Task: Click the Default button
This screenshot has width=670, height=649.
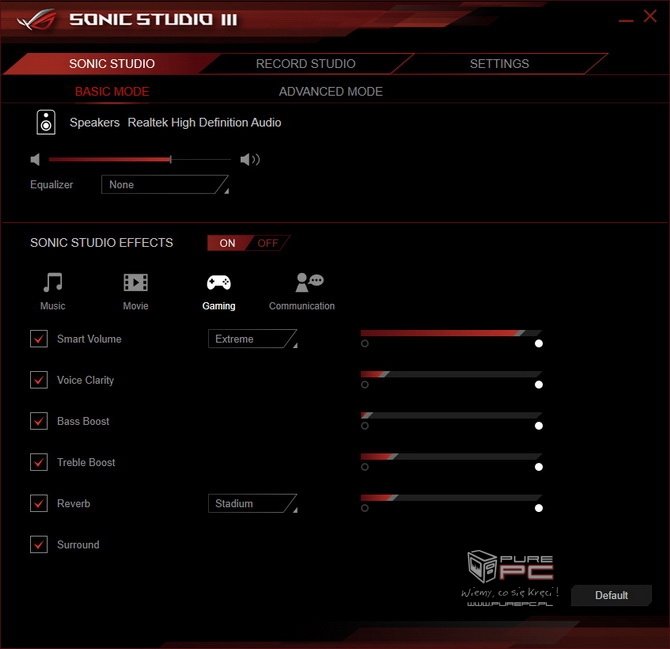Action: [611, 595]
